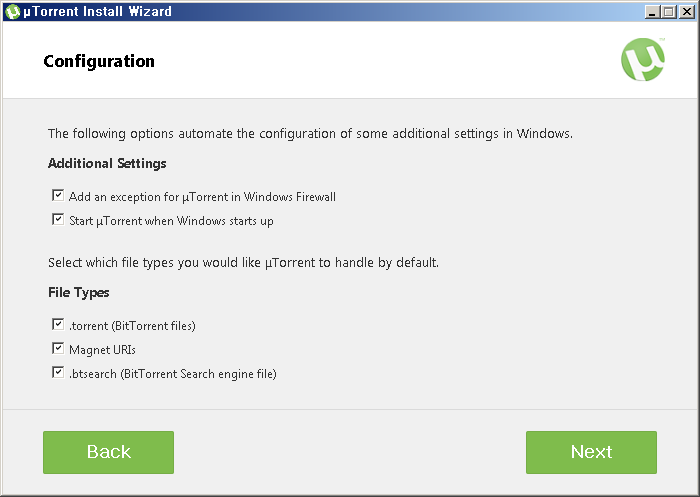Disable .btsearch search engine file association
The image size is (700, 497).
(x=58, y=372)
